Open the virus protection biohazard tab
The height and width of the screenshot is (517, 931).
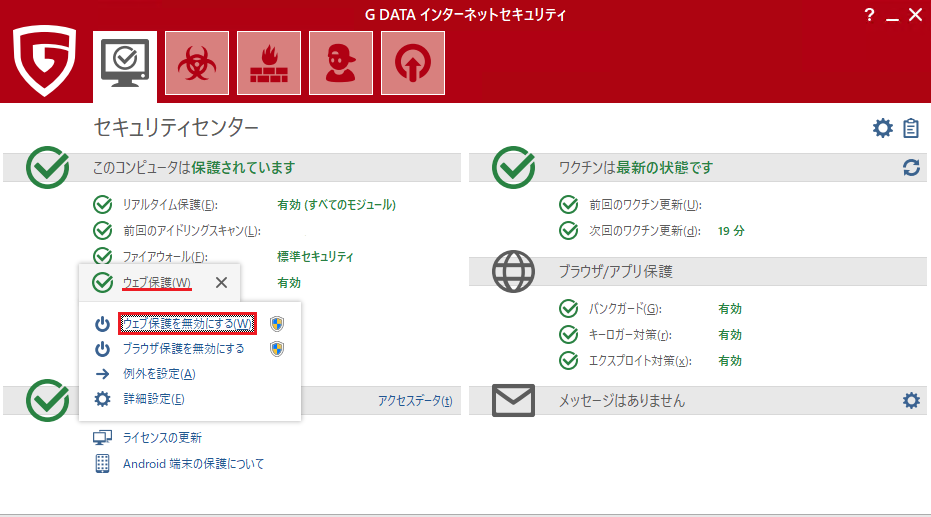(197, 63)
